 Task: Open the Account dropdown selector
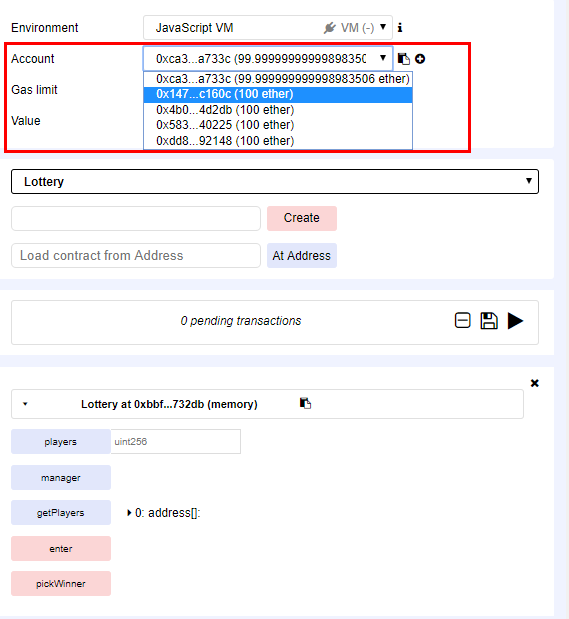(268, 59)
